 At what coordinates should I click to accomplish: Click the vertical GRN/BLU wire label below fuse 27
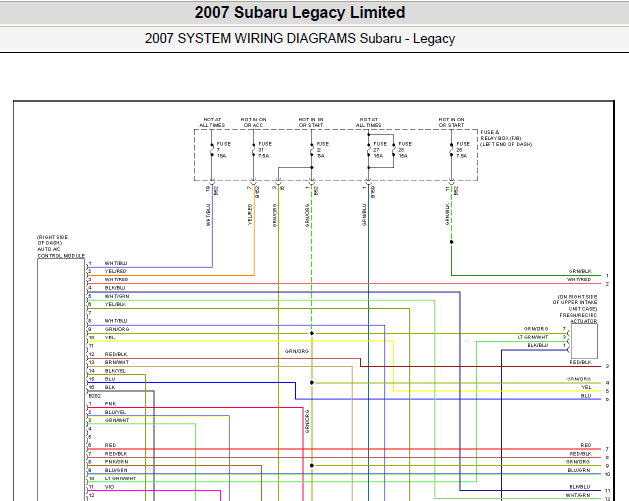pos(364,215)
